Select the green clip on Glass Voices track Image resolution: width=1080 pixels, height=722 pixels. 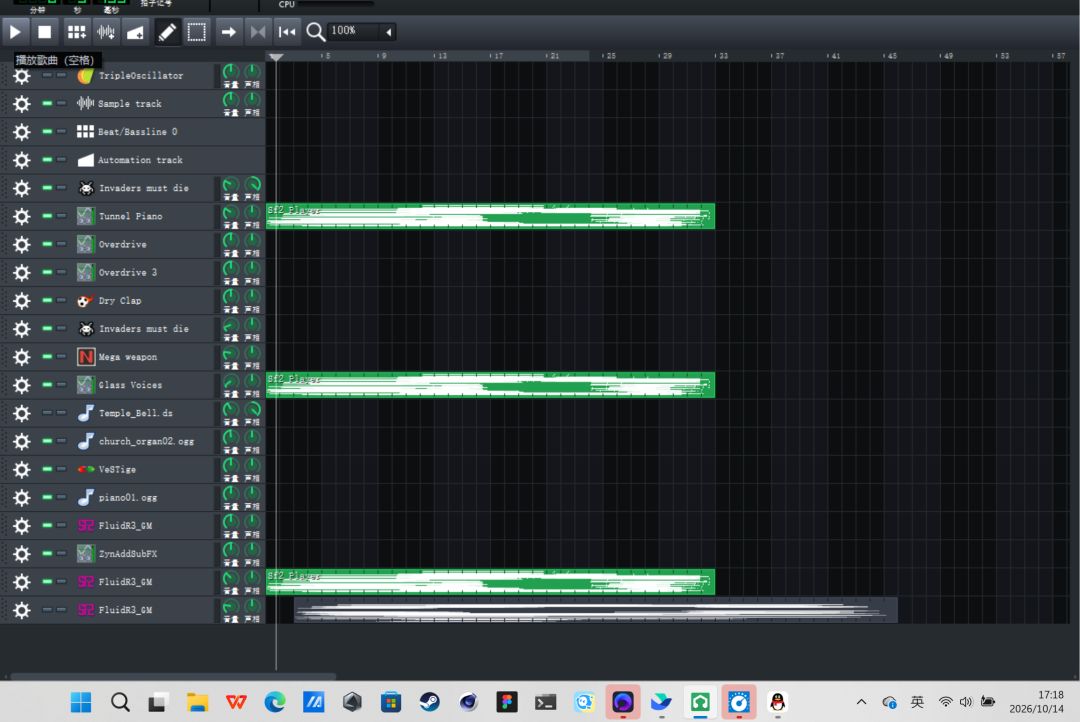pos(490,385)
